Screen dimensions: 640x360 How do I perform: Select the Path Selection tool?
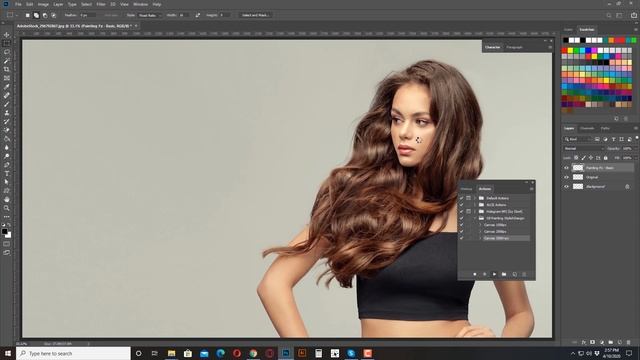point(7,182)
